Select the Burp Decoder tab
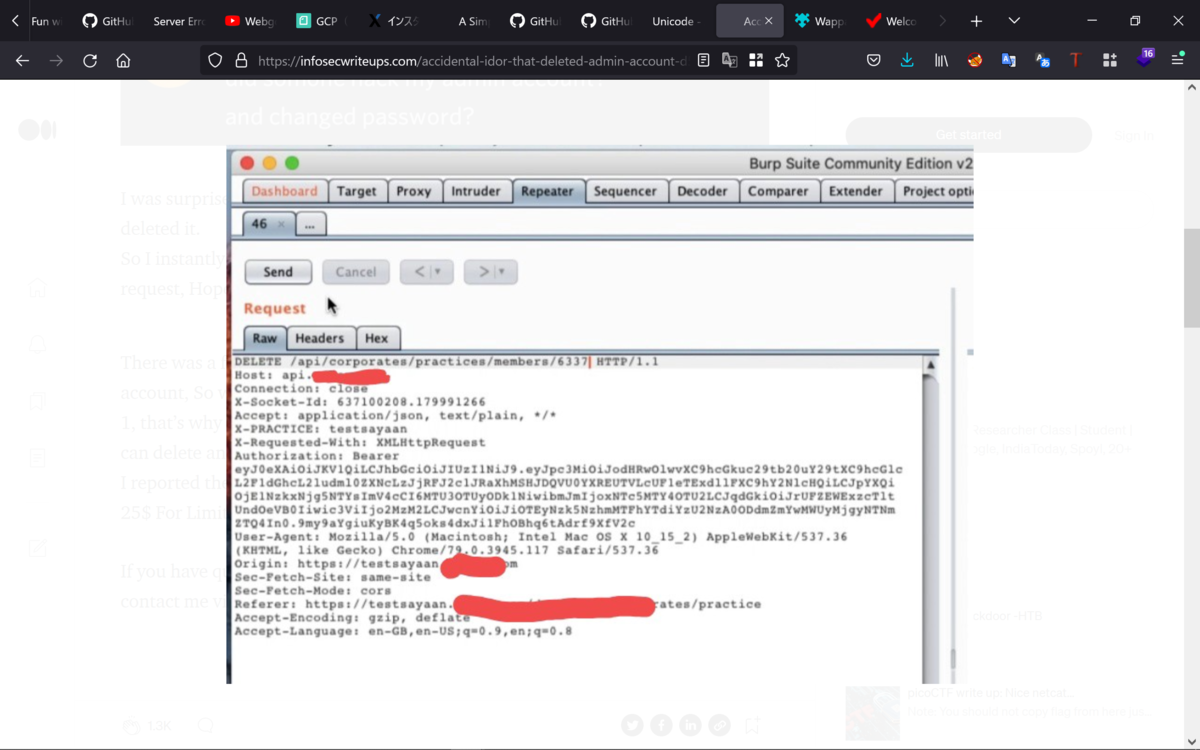Image resolution: width=1200 pixels, height=750 pixels. click(x=702, y=191)
